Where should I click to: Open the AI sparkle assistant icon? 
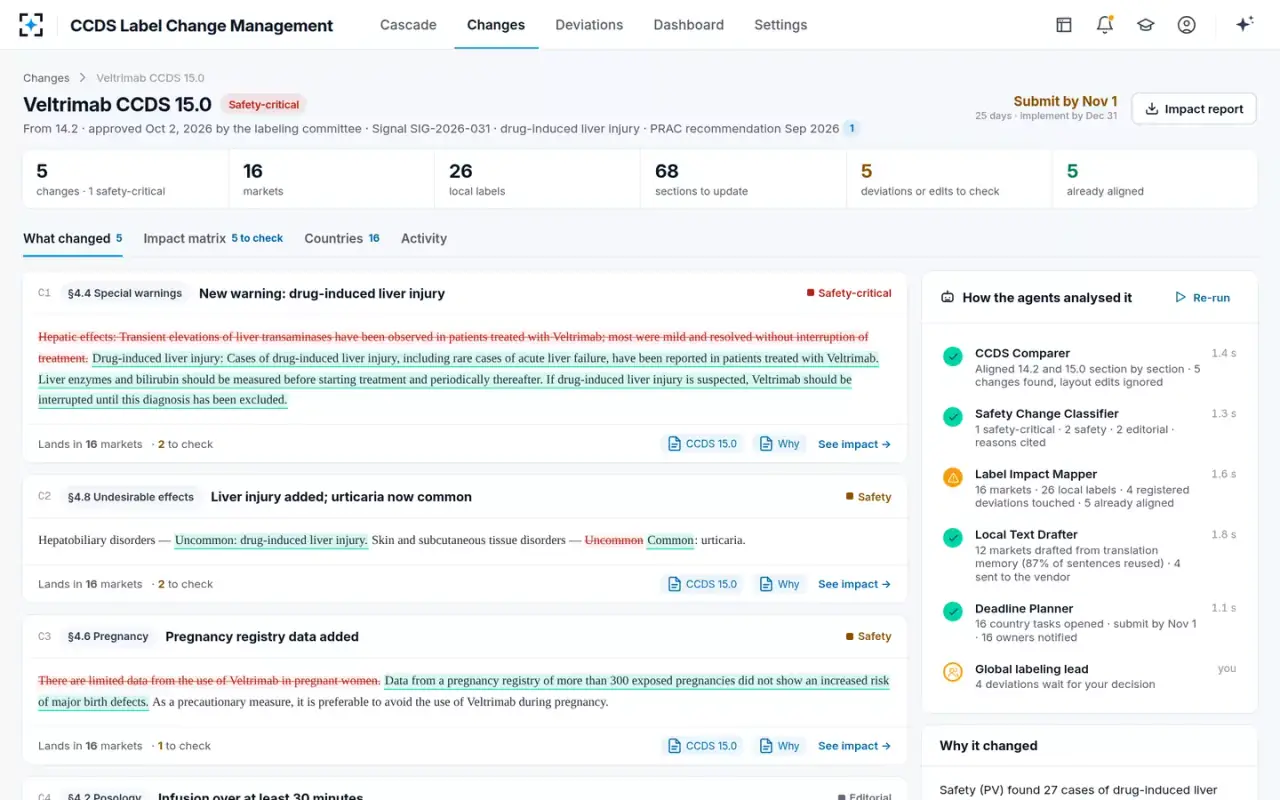pyautogui.click(x=1245, y=25)
